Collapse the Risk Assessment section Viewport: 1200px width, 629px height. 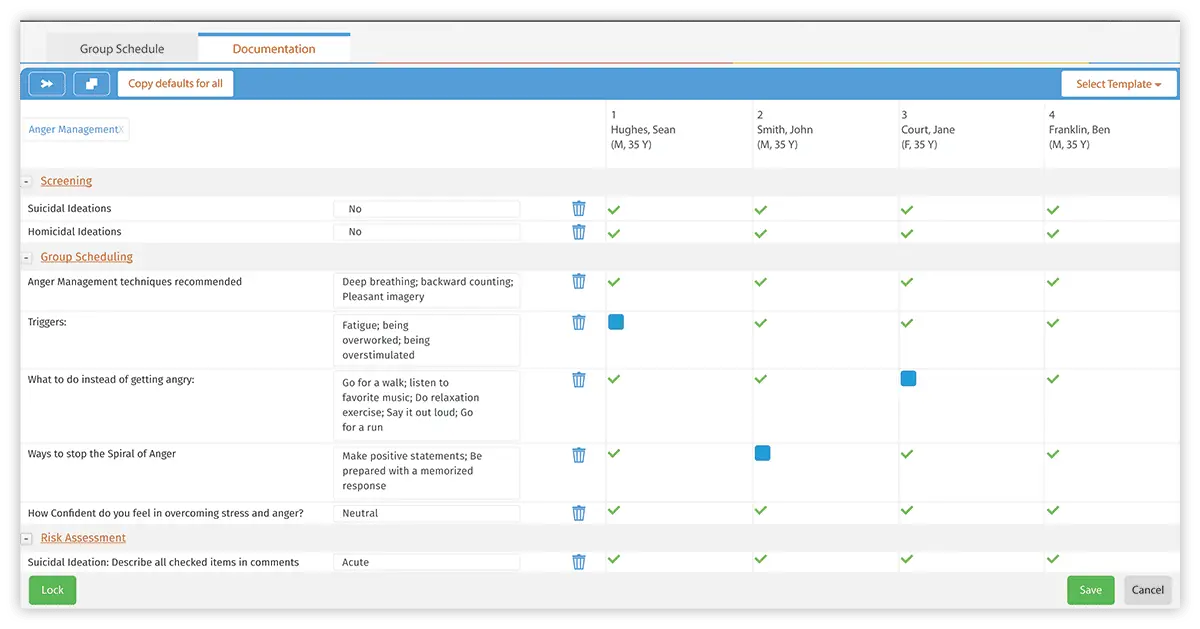pos(27,537)
